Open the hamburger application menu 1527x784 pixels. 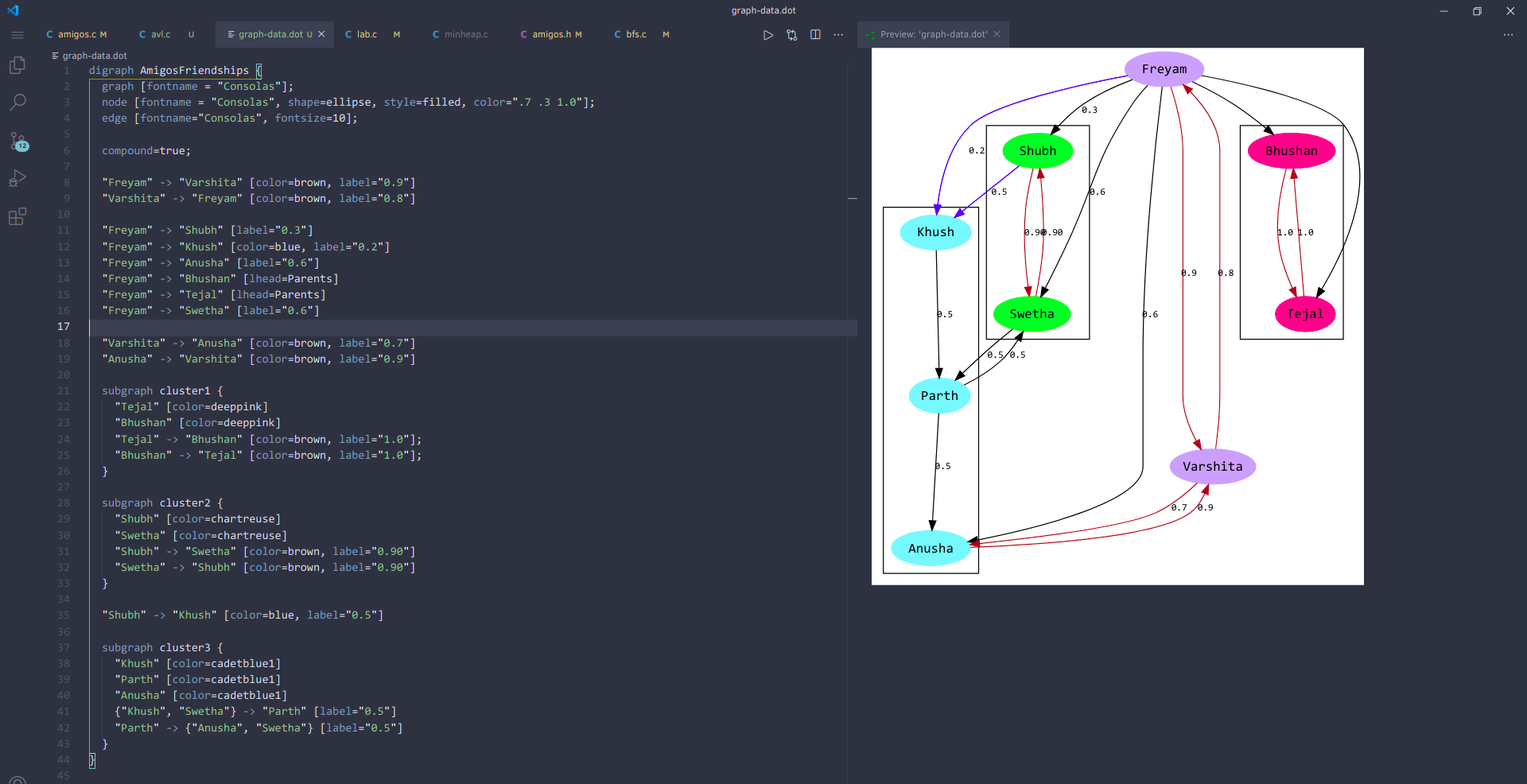[17, 35]
